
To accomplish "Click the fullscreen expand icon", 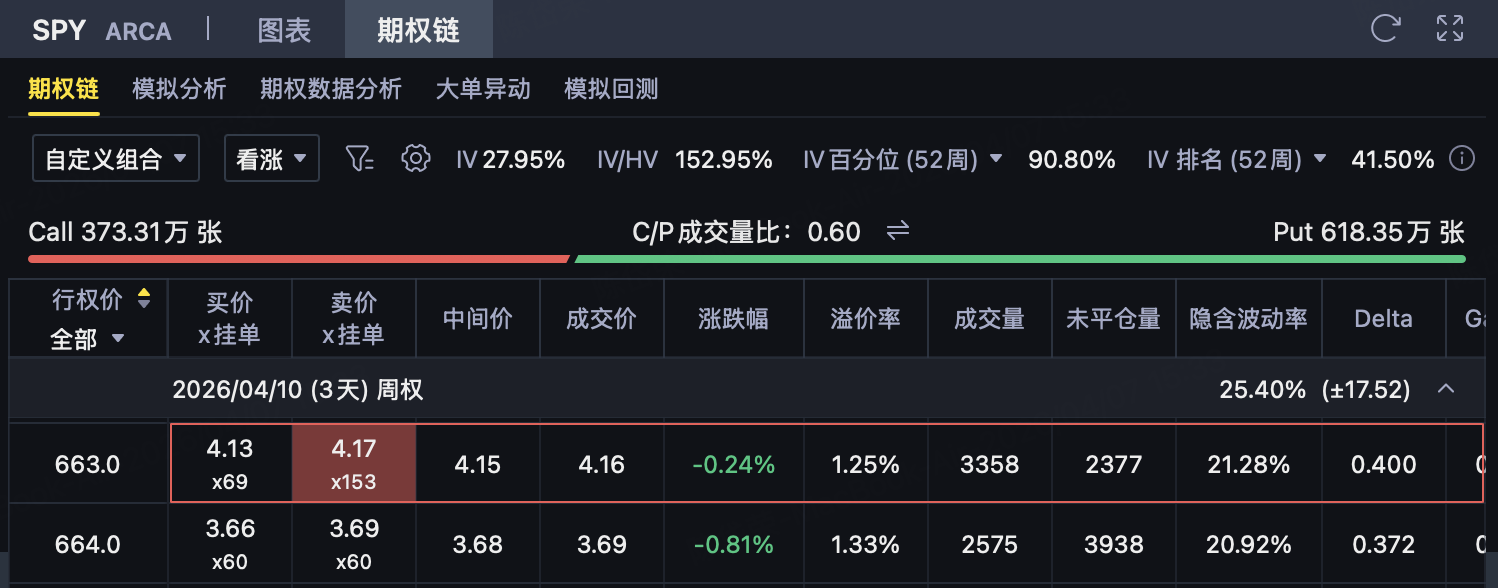I will pyautogui.click(x=1449, y=28).
